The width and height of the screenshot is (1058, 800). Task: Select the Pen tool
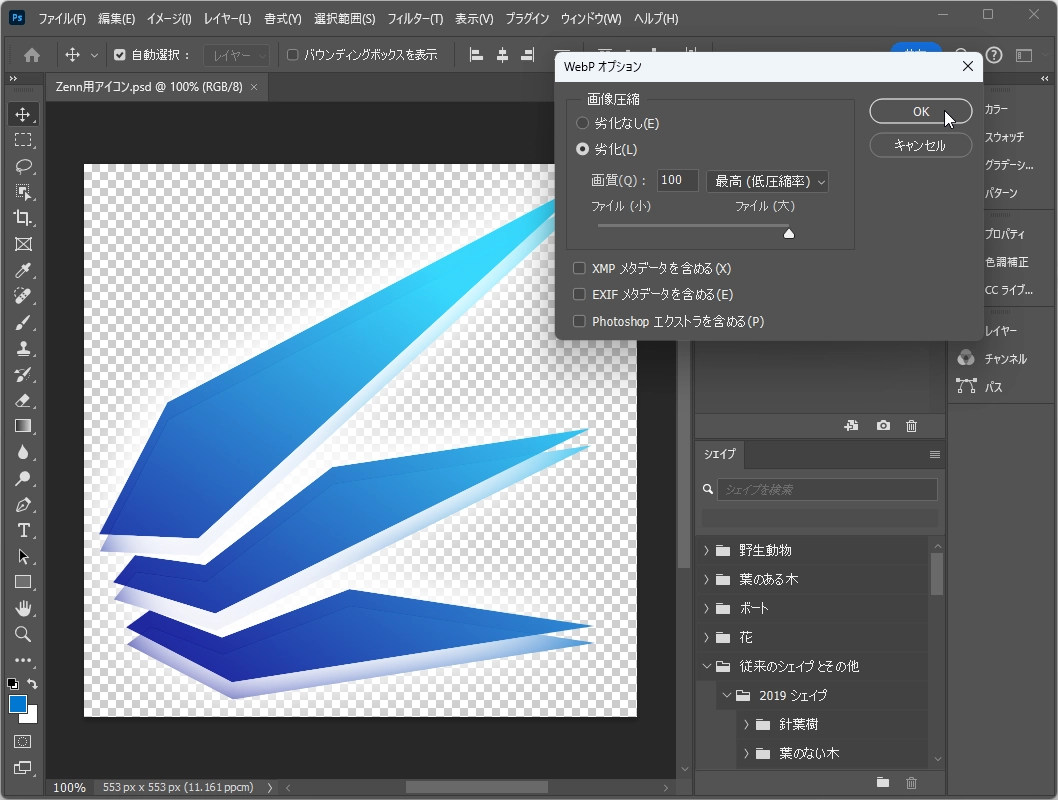(x=23, y=505)
